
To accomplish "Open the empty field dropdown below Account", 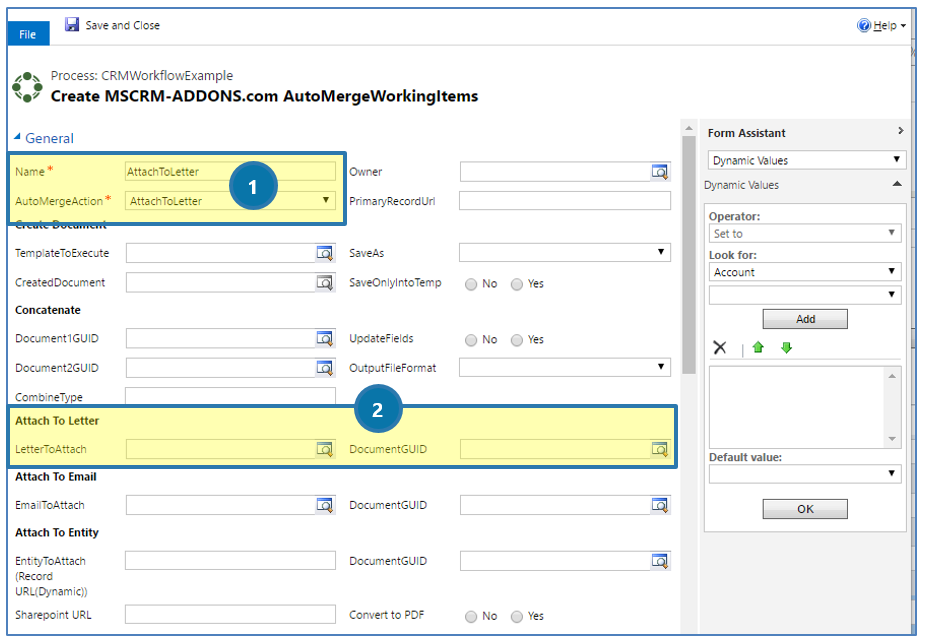I will 805,295.
